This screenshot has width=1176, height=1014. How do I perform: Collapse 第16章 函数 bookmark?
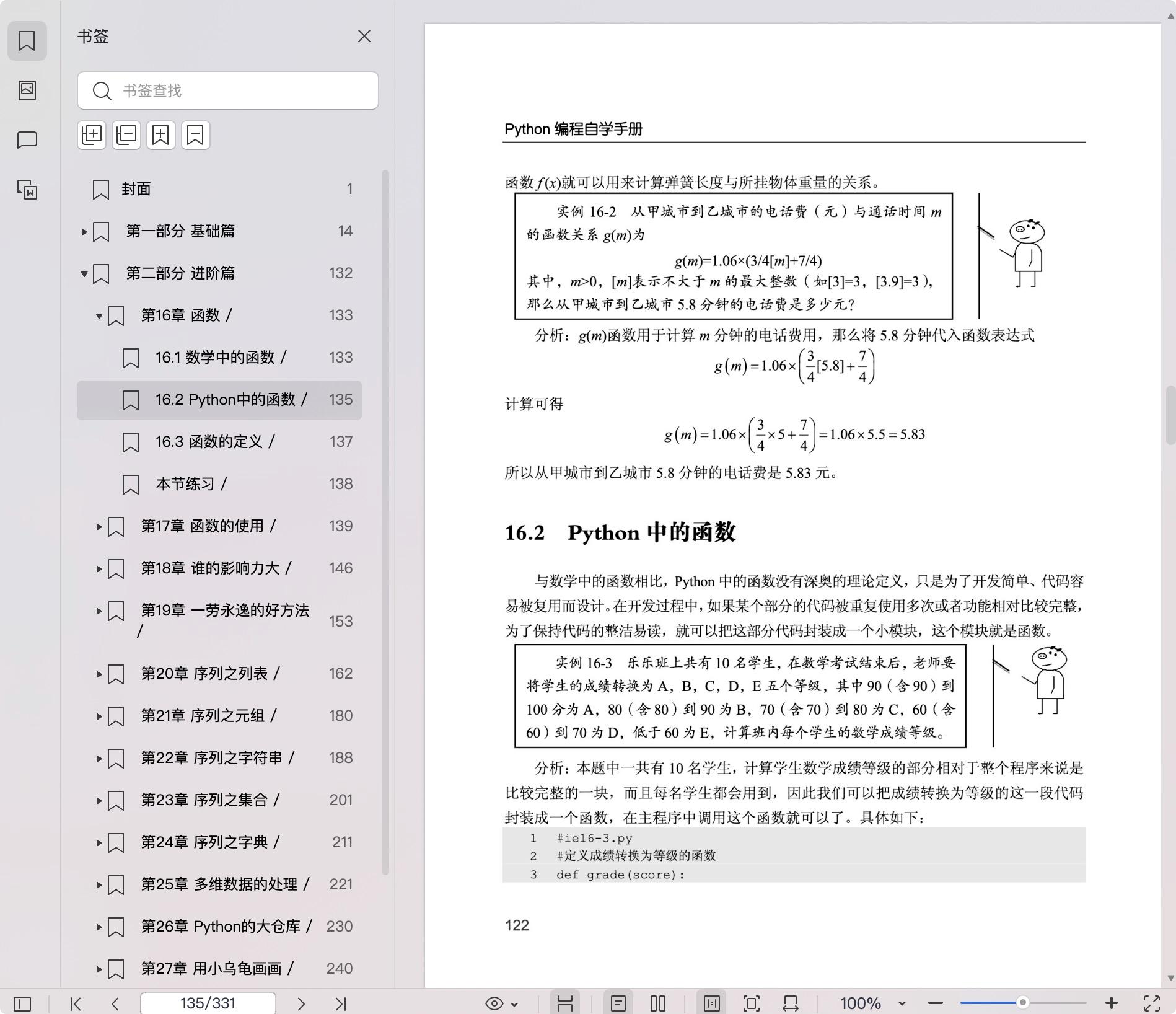click(99, 316)
